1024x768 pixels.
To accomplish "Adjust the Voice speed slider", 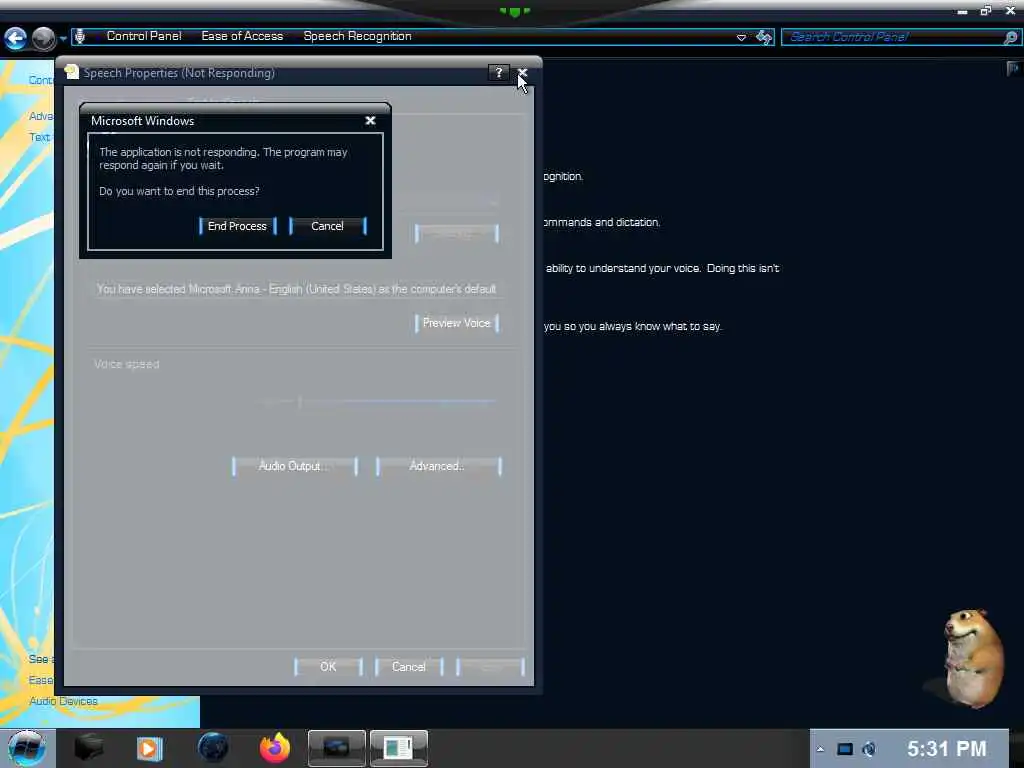I will 300,402.
